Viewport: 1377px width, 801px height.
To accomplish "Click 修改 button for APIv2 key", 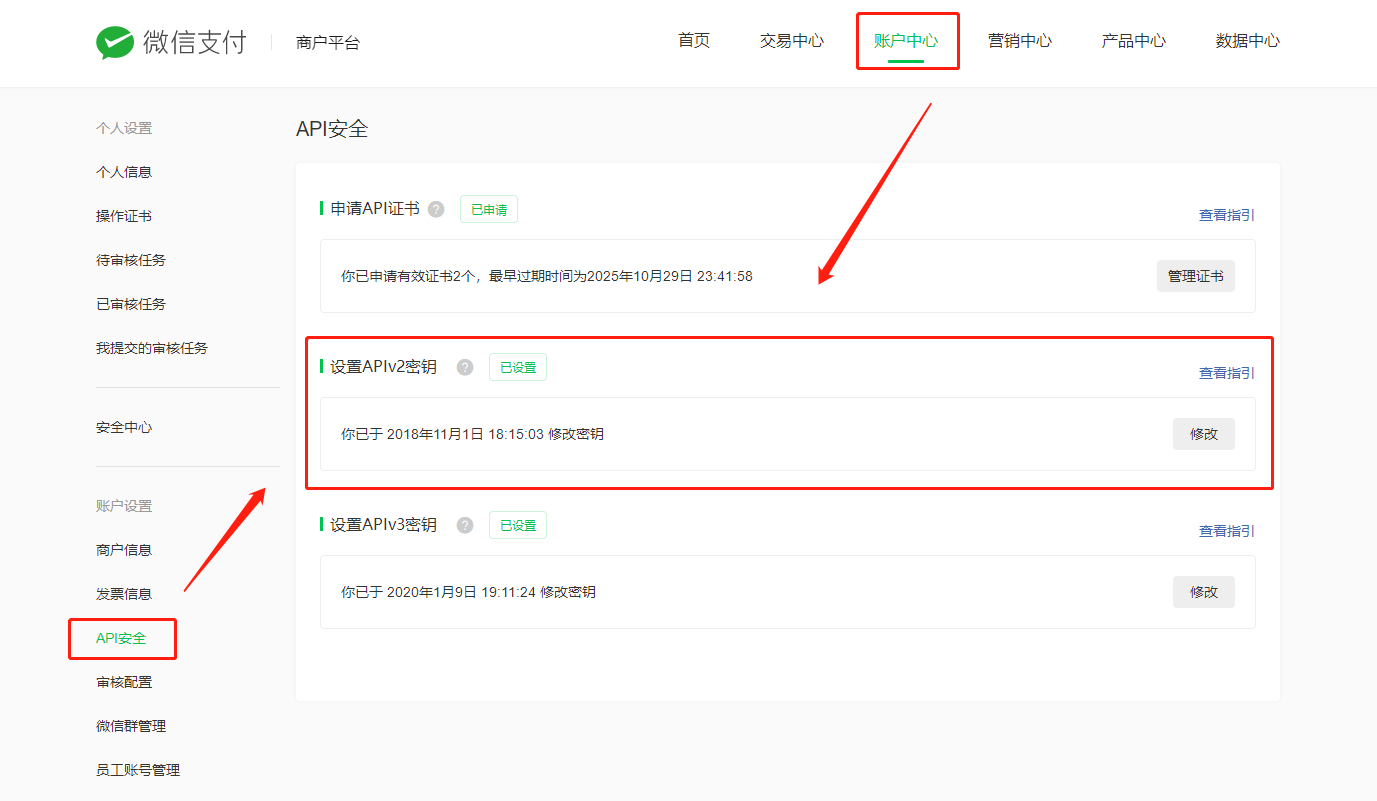I will click(x=1203, y=434).
